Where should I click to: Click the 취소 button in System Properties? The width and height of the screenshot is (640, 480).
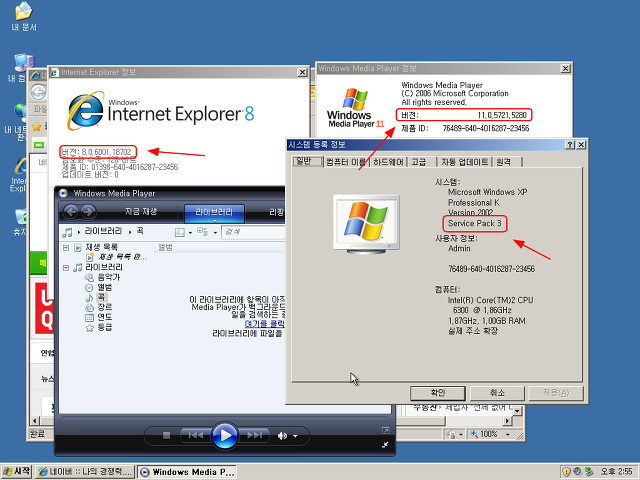pyautogui.click(x=497, y=393)
